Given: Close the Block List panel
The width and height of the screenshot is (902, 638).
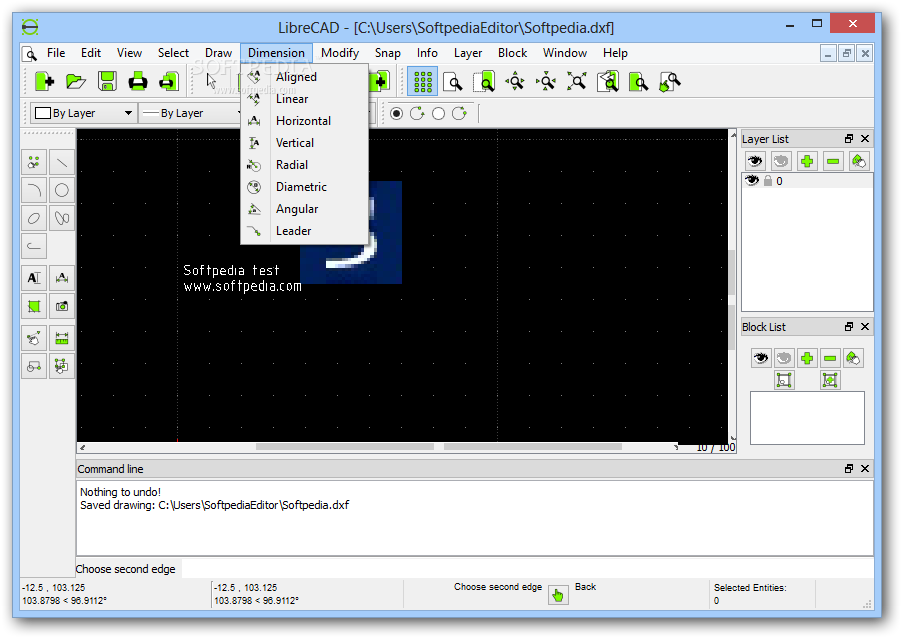Looking at the screenshot, I should click(x=865, y=326).
